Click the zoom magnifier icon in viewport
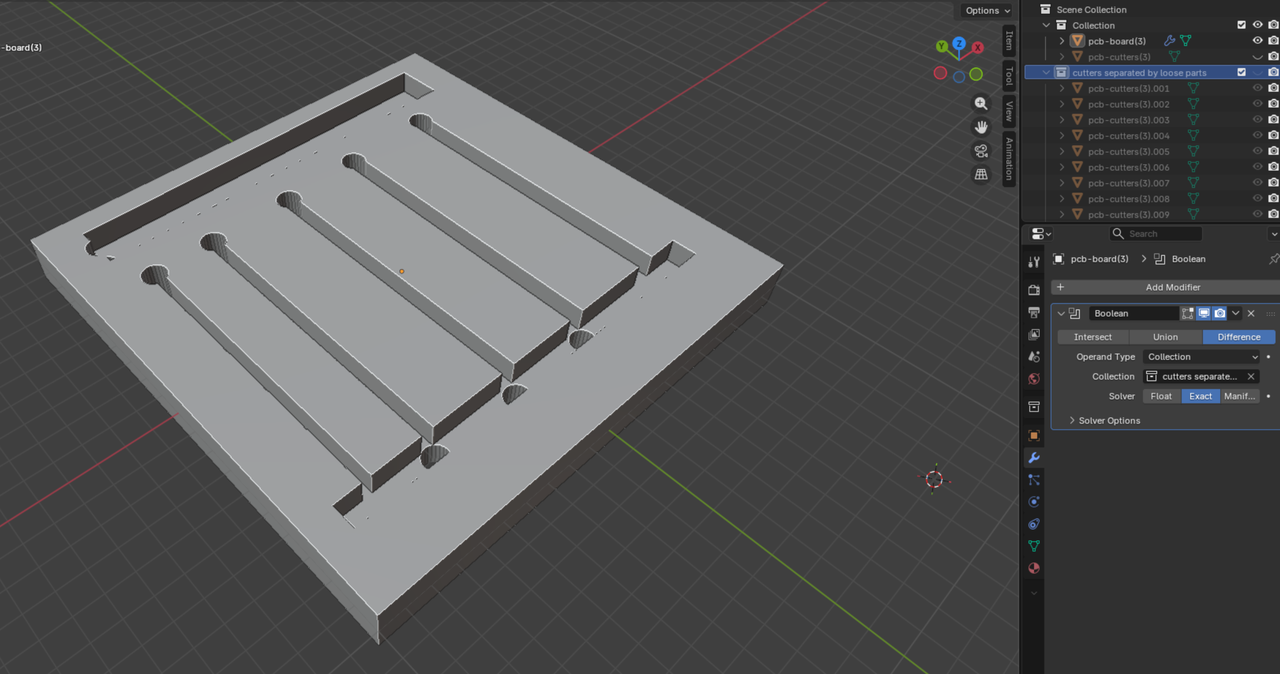The image size is (1280, 674). pyautogui.click(x=981, y=103)
